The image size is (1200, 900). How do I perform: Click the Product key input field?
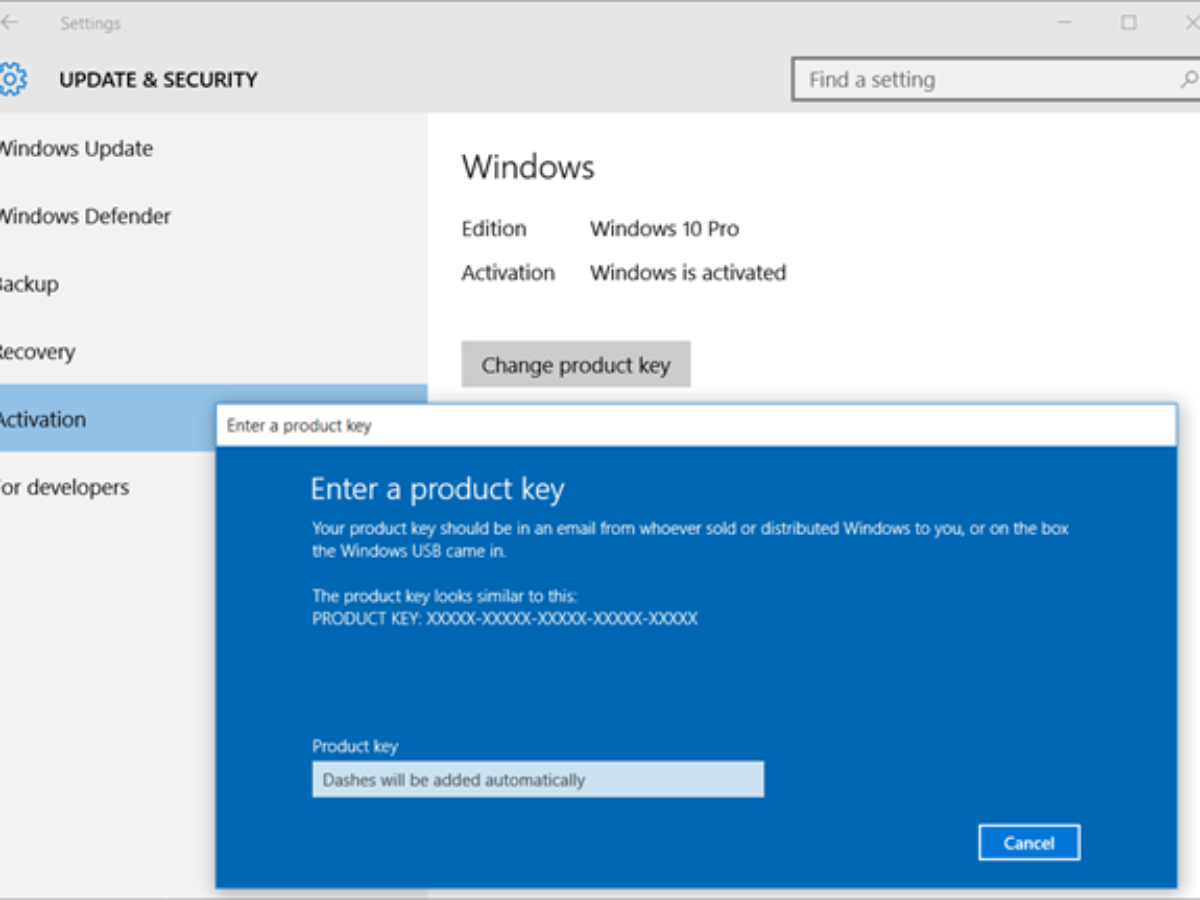pos(538,779)
